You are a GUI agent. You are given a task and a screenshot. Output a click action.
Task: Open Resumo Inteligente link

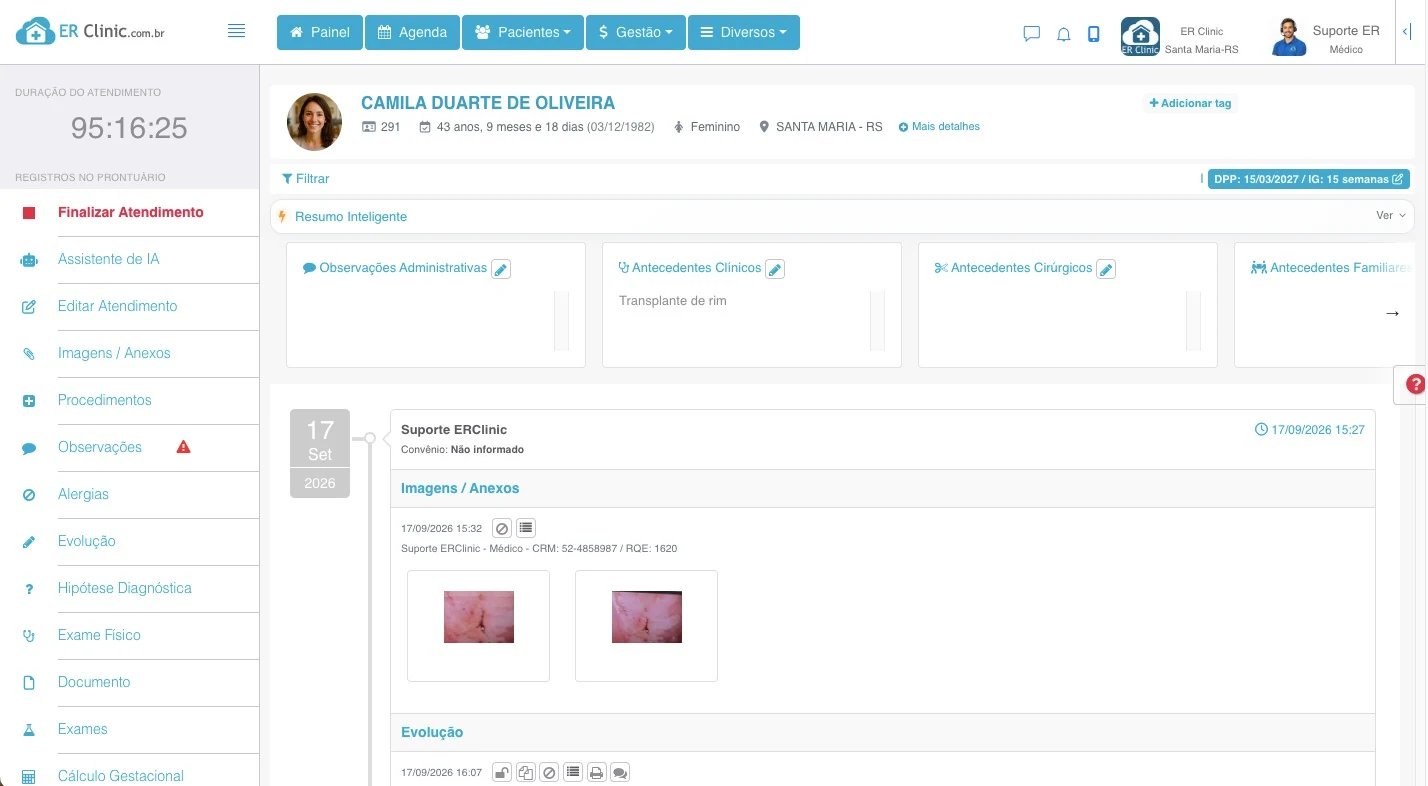[351, 216]
